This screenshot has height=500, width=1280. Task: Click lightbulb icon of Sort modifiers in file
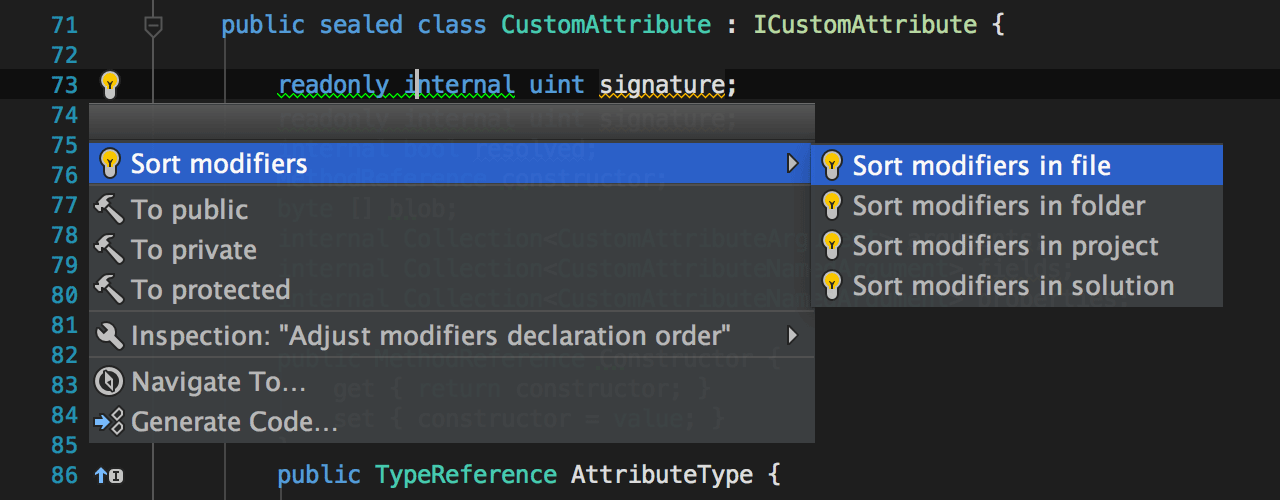[831, 165]
